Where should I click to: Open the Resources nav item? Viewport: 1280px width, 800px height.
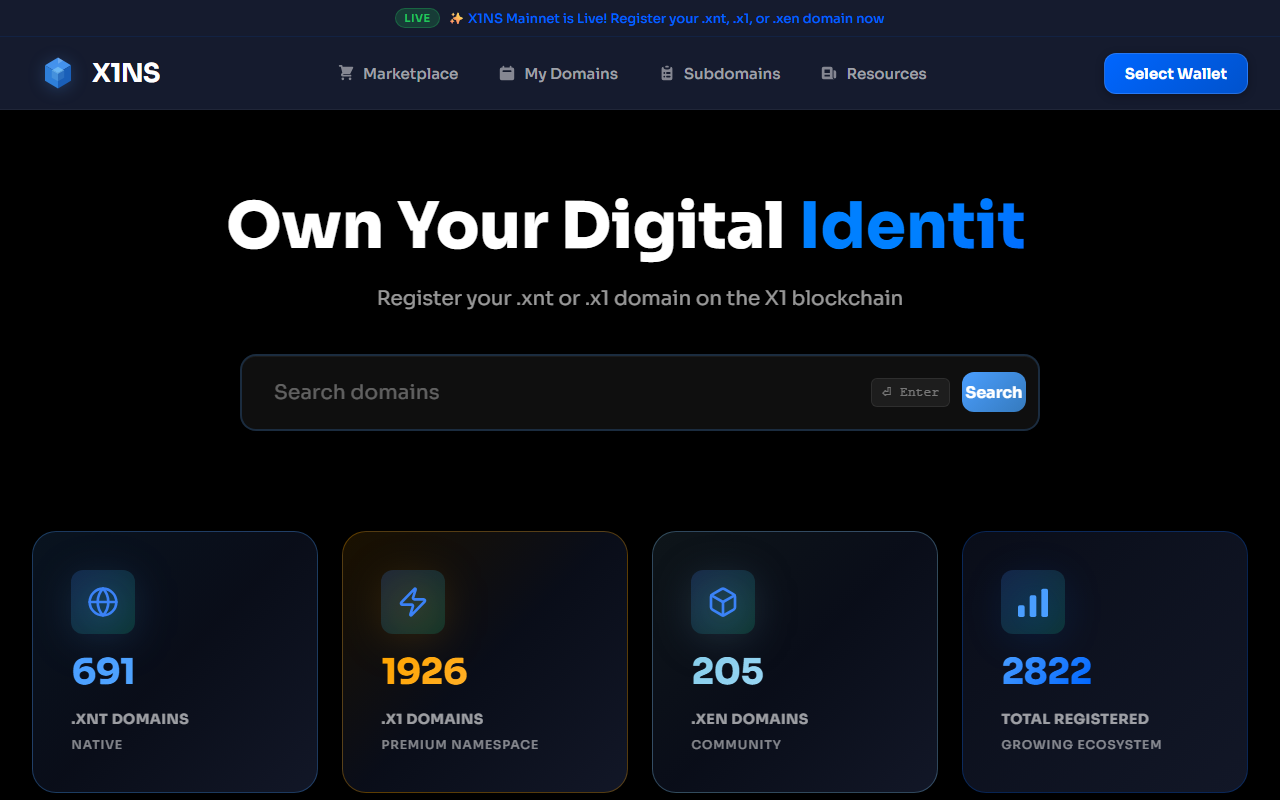tap(874, 73)
